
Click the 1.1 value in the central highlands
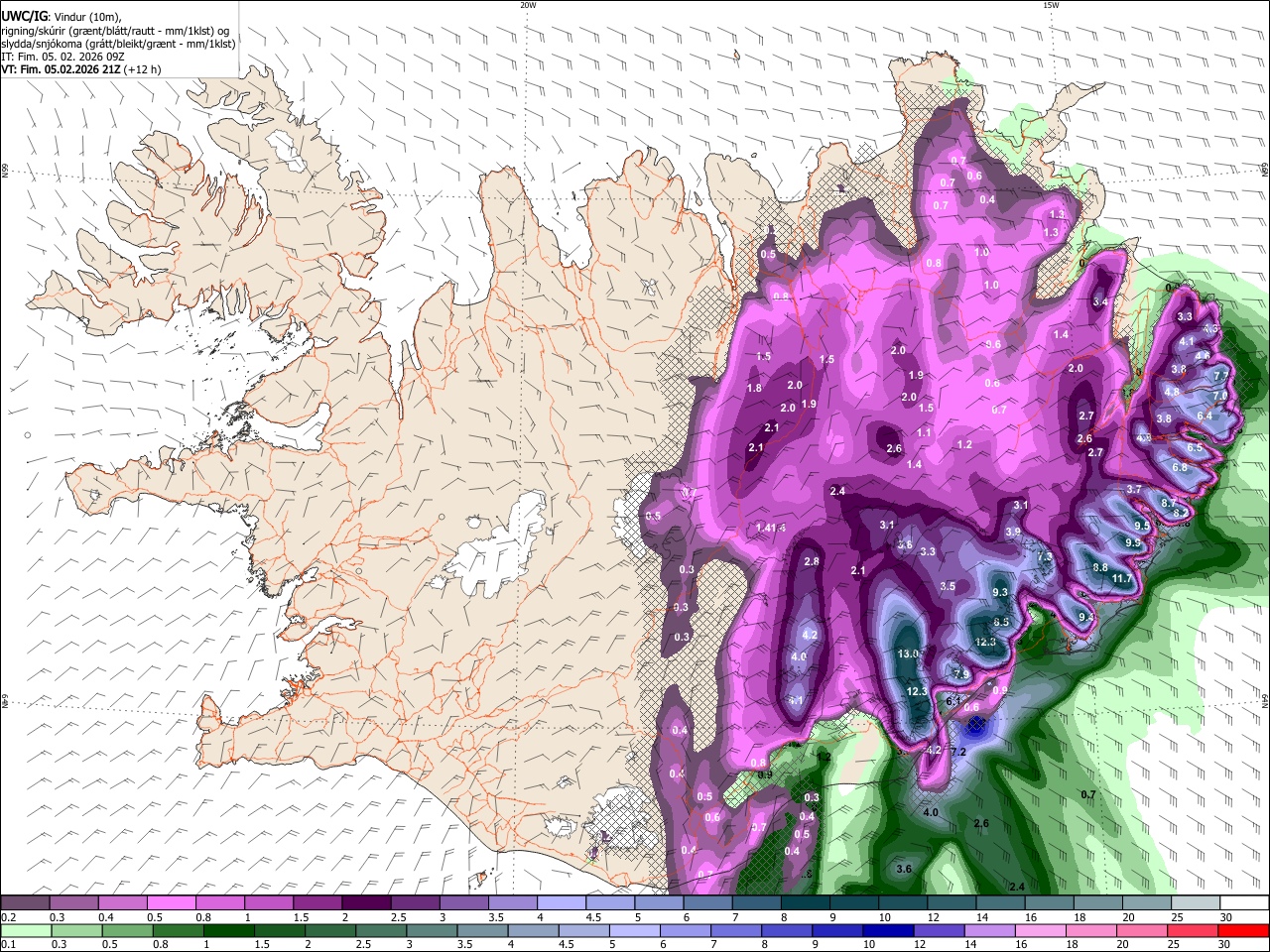point(924,433)
